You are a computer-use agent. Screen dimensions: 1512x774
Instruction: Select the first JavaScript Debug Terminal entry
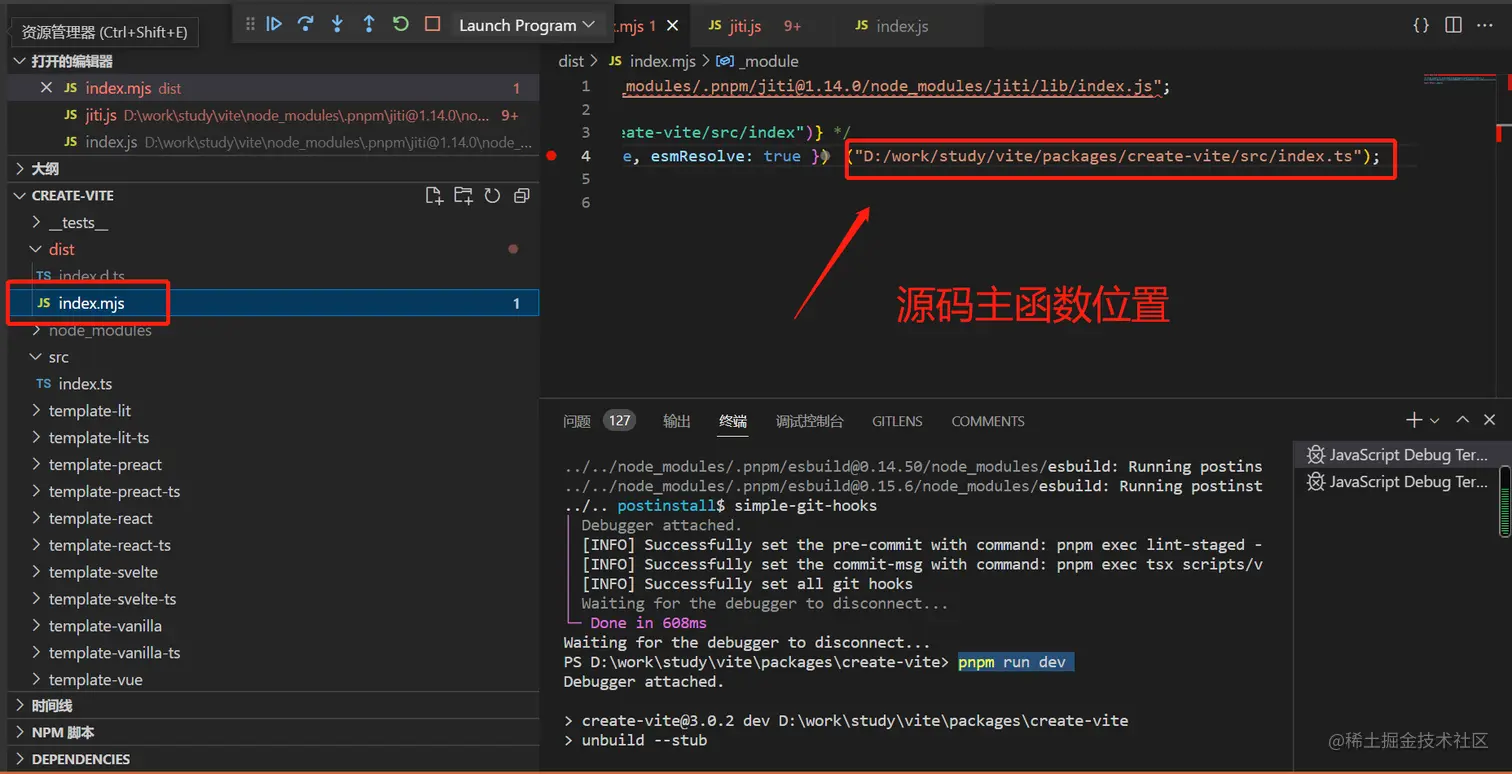coord(1396,455)
